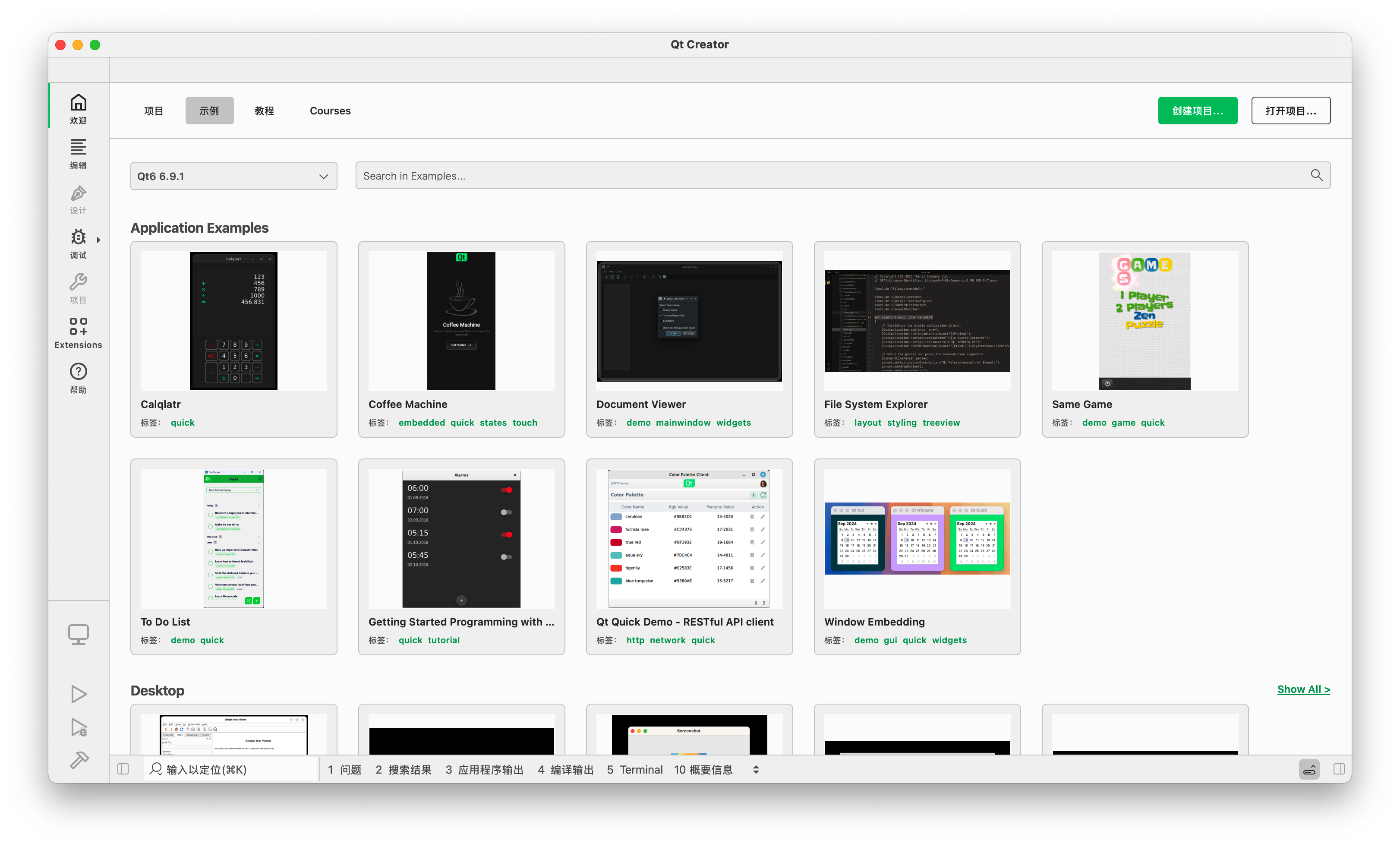
Task: Click the To Do List example title
Action: [165, 622]
